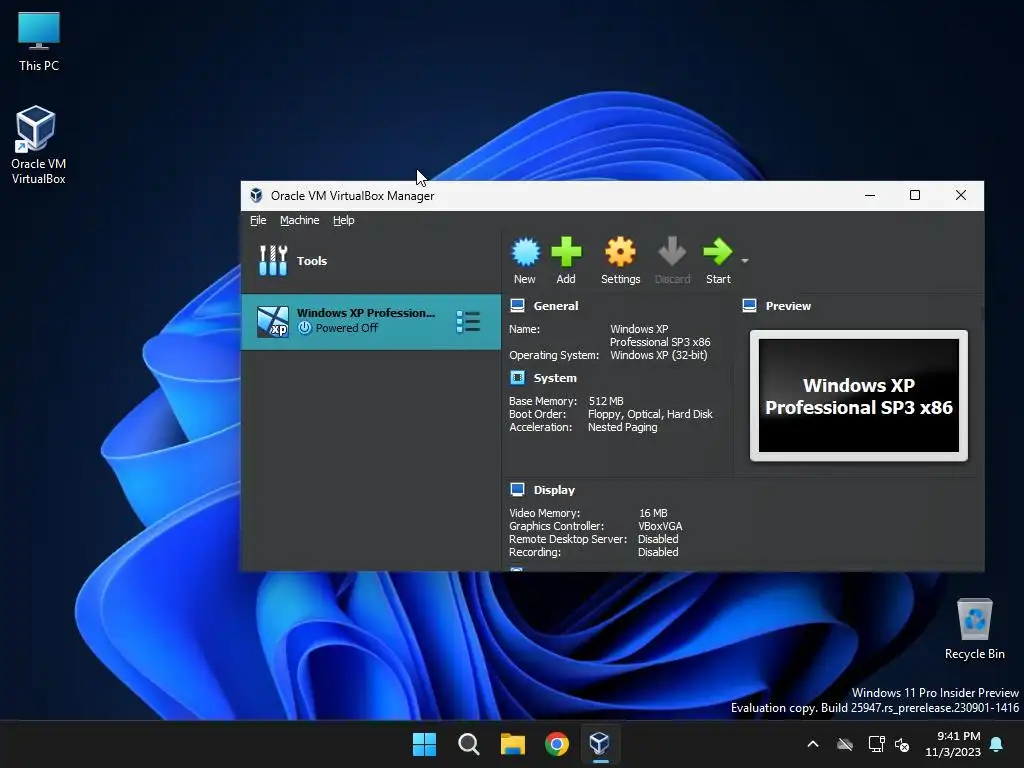Click the muted volume tray icon
Image resolution: width=1024 pixels, height=768 pixels.
902,744
